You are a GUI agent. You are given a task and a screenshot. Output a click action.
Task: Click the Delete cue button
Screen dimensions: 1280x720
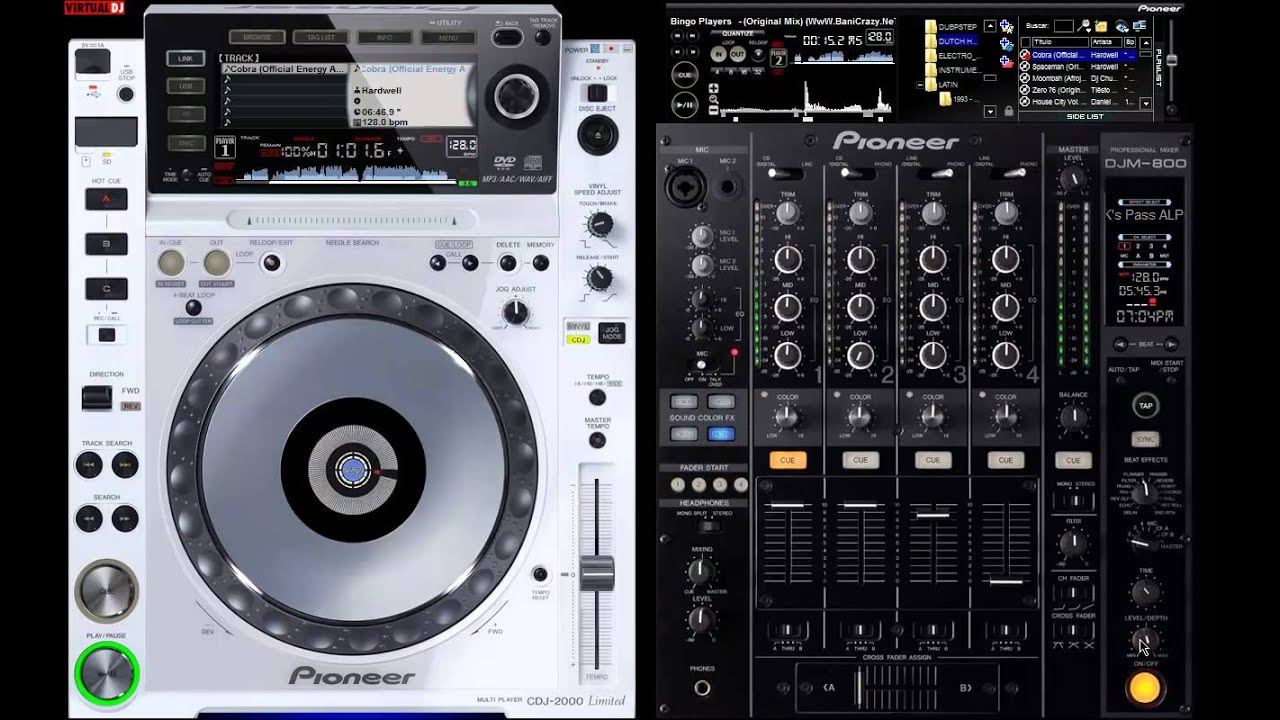(x=508, y=263)
